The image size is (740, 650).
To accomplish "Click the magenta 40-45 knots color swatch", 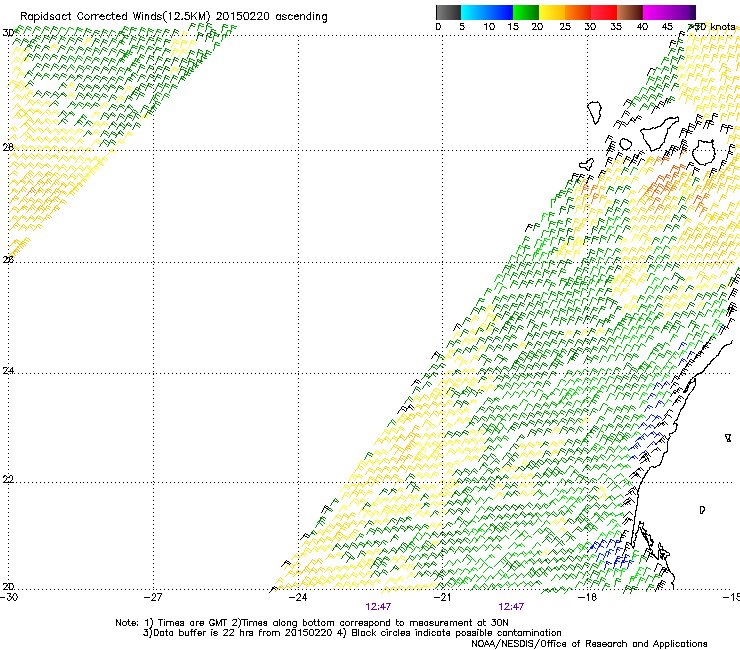I will point(656,12).
